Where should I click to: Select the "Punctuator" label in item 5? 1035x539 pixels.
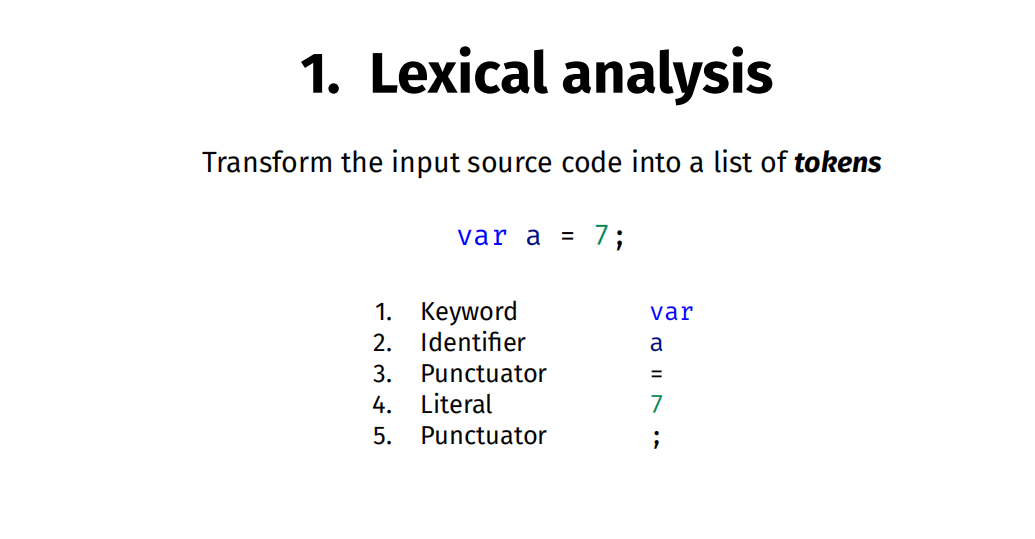point(483,436)
